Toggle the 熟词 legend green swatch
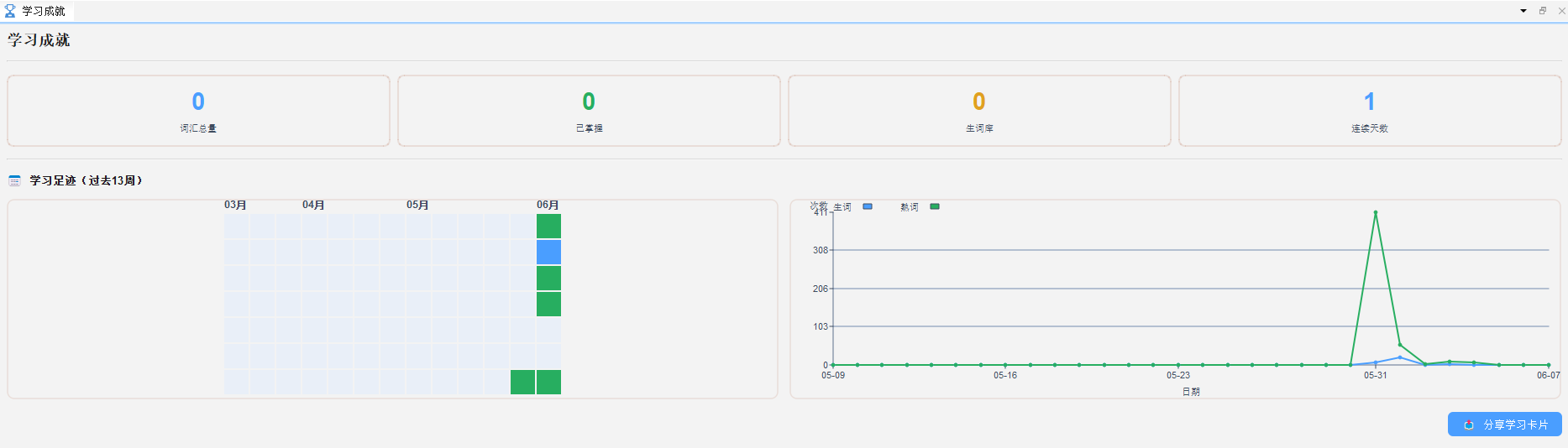1568x448 pixels. pyautogui.click(x=935, y=206)
